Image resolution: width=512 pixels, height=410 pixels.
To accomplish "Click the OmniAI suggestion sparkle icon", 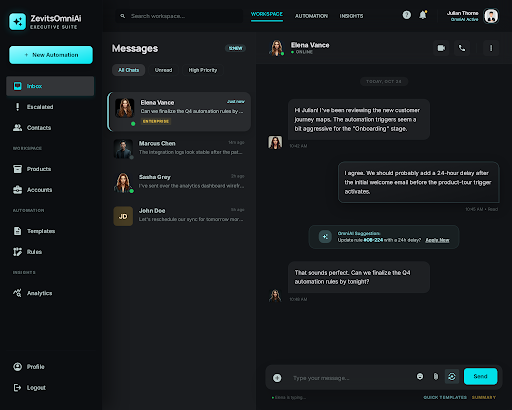I will tap(325, 237).
